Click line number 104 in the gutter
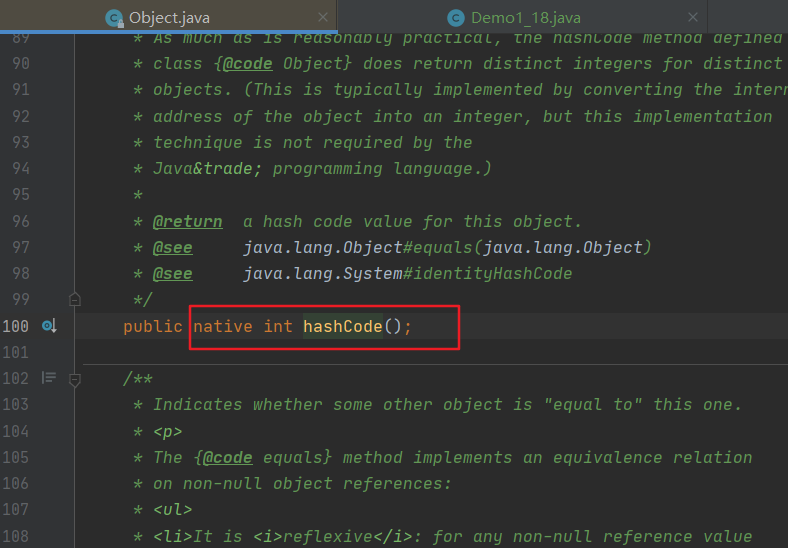Image resolution: width=788 pixels, height=548 pixels. tap(15, 431)
